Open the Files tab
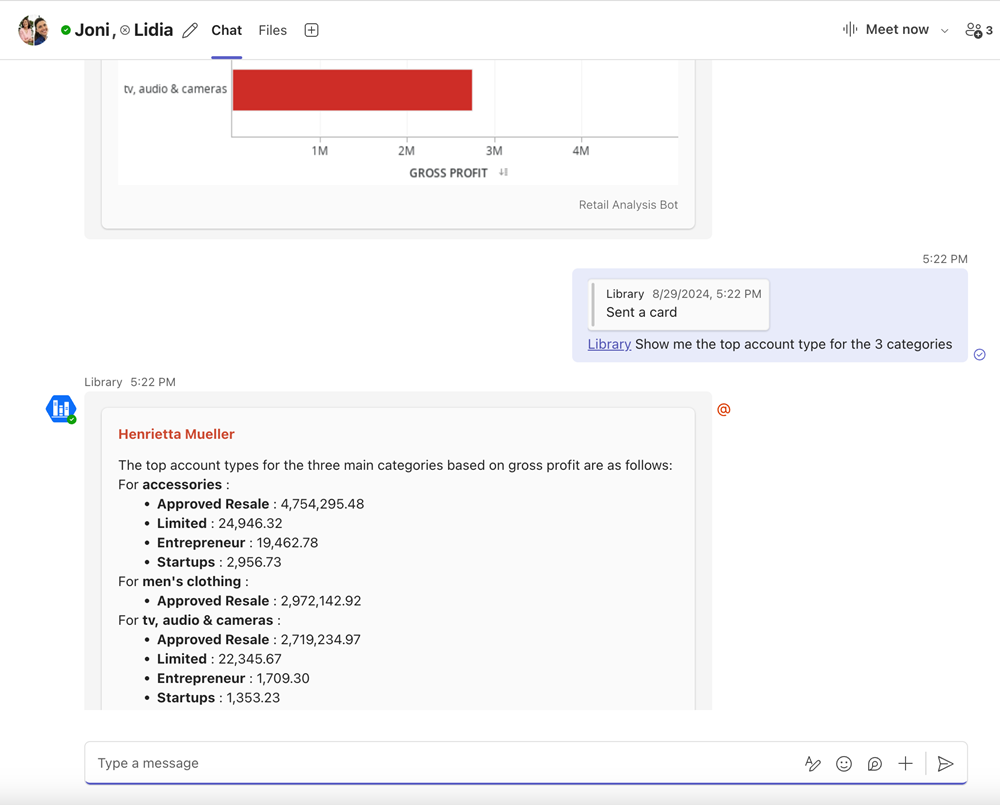1000x805 pixels. [x=272, y=30]
